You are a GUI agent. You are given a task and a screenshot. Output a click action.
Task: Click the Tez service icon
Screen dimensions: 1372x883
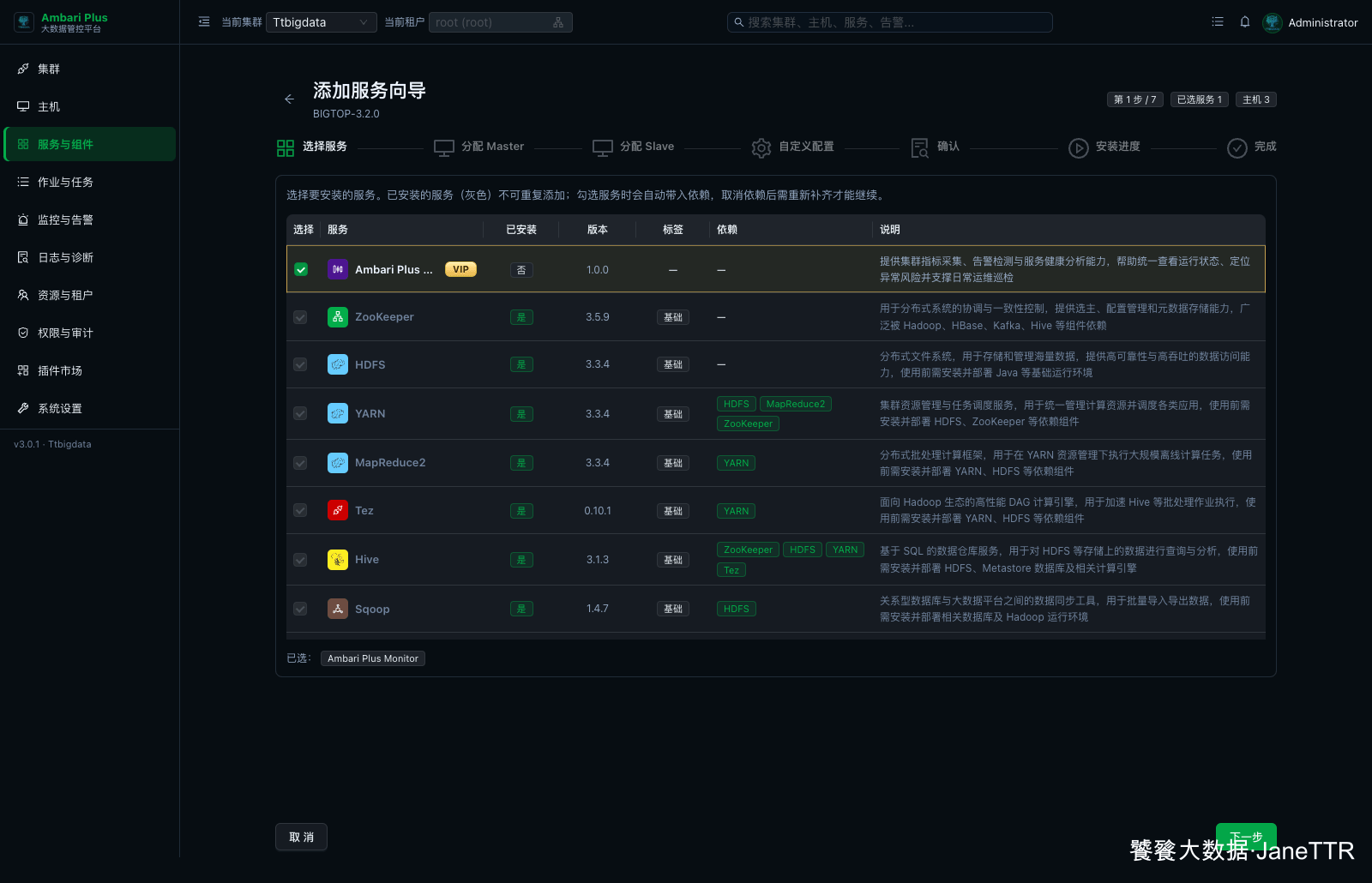[x=338, y=510]
